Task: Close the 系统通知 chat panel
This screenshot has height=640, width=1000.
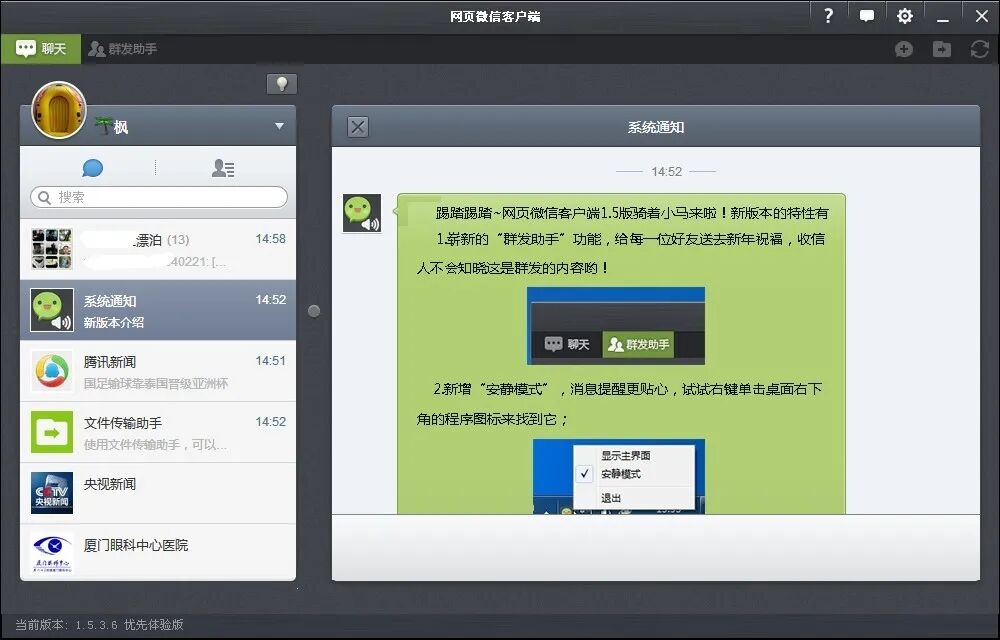Action: (358, 127)
